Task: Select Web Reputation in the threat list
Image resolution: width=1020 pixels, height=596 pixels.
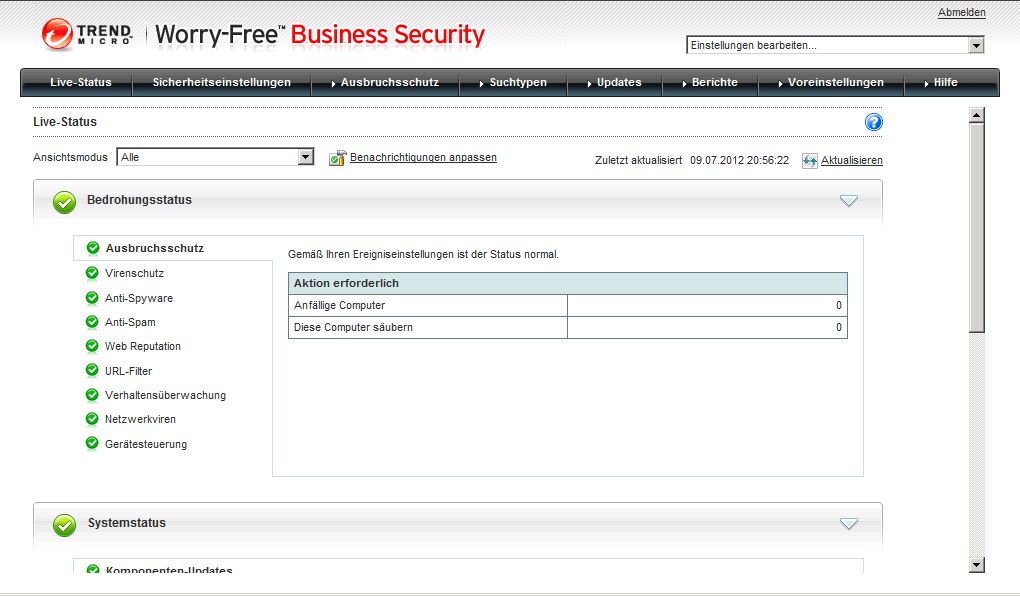Action: 142,346
